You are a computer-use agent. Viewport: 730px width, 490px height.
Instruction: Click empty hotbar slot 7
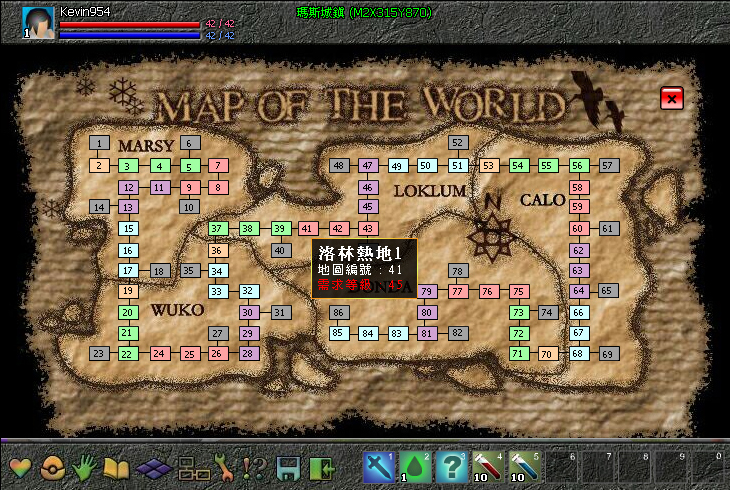point(597,467)
